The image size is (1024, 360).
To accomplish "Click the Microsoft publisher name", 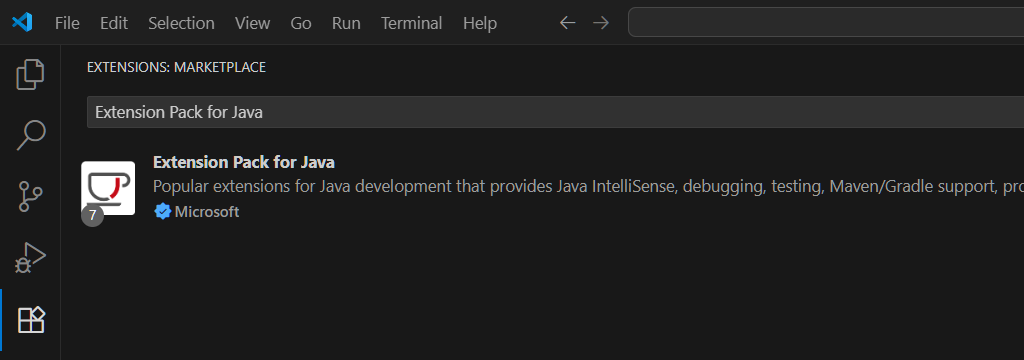I will (x=206, y=212).
